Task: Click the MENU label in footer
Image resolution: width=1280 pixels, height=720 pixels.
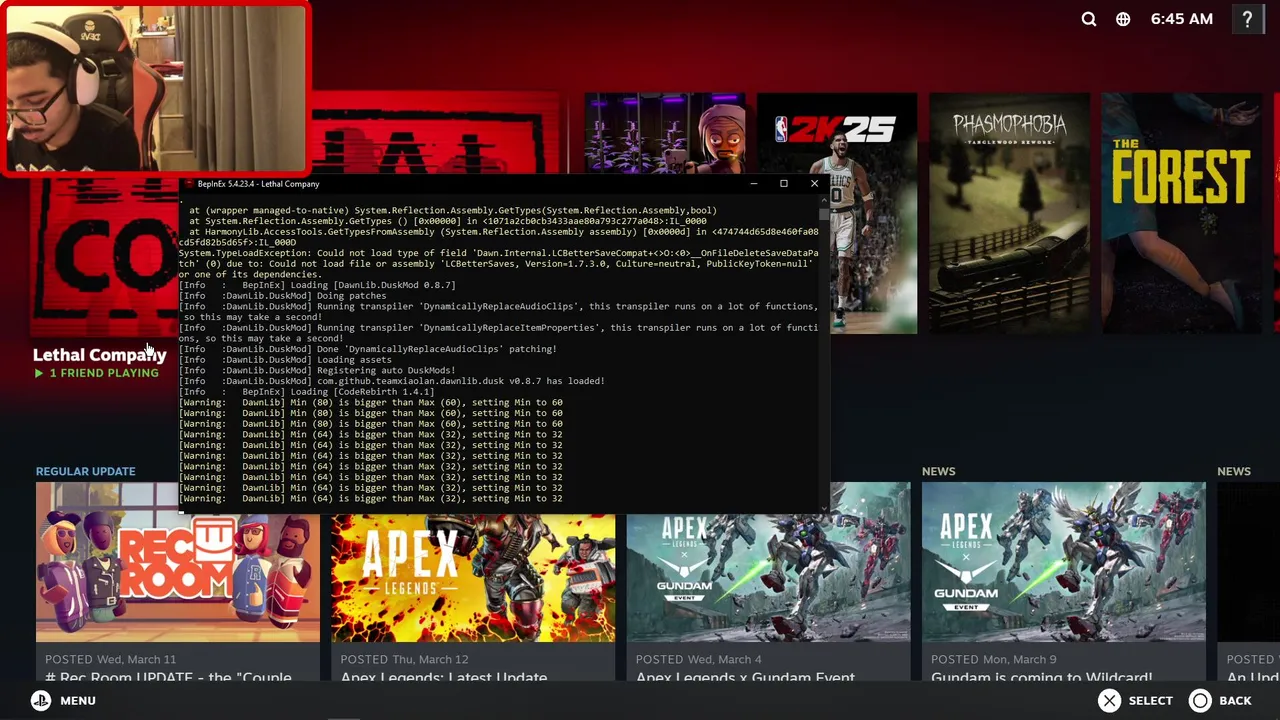Action: [x=78, y=700]
